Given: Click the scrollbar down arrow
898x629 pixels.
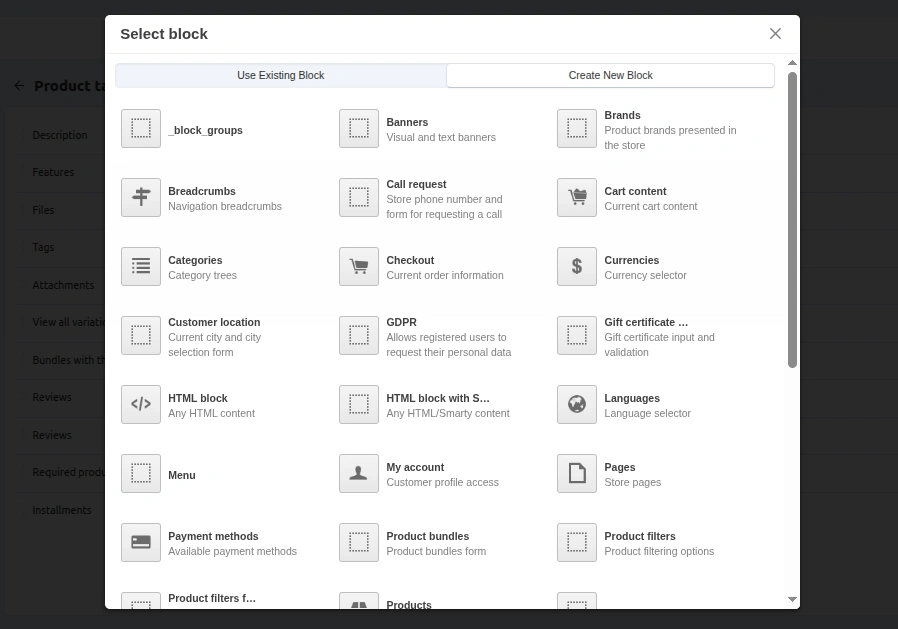Looking at the screenshot, I should [791, 599].
